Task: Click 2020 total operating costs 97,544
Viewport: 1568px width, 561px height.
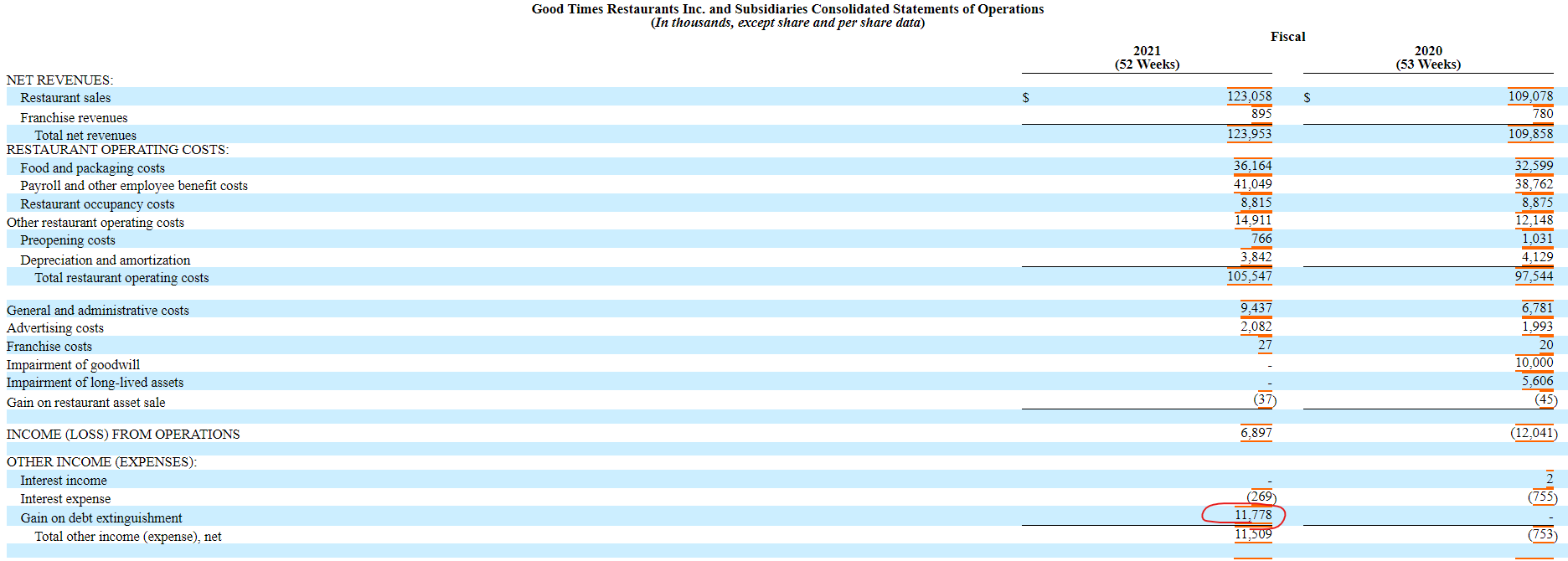Action: pyautogui.click(x=1534, y=276)
